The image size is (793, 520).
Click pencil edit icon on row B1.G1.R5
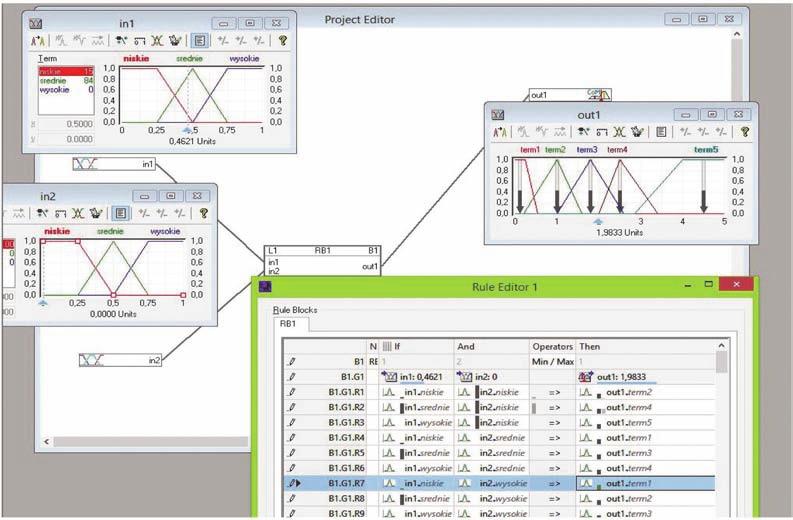pyautogui.click(x=292, y=453)
